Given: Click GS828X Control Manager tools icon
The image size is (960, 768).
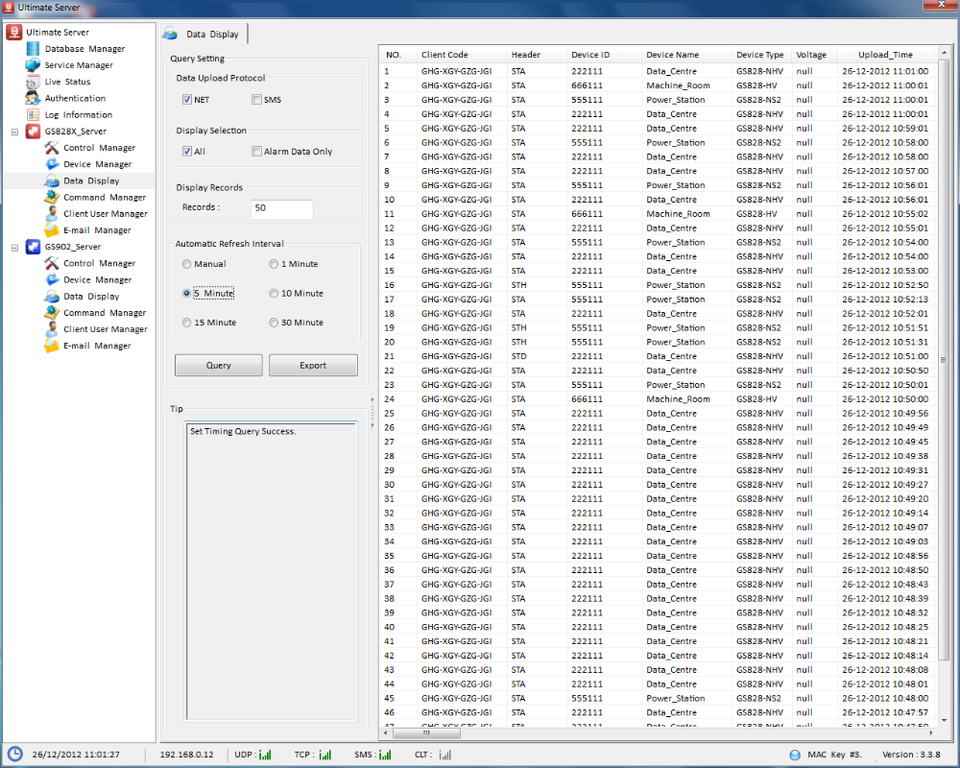Looking at the screenshot, I should coord(52,148).
